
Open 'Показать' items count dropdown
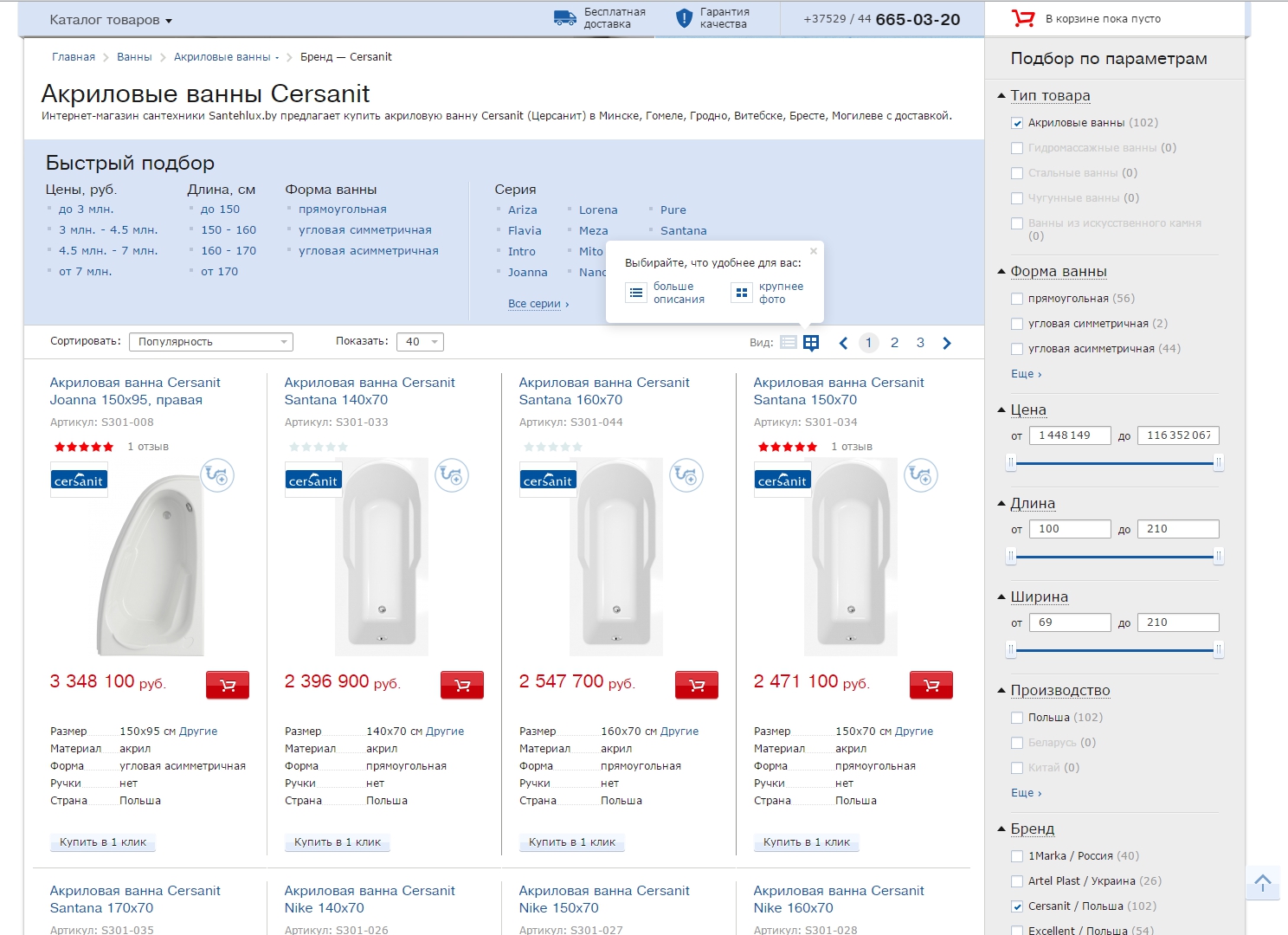[x=420, y=342]
